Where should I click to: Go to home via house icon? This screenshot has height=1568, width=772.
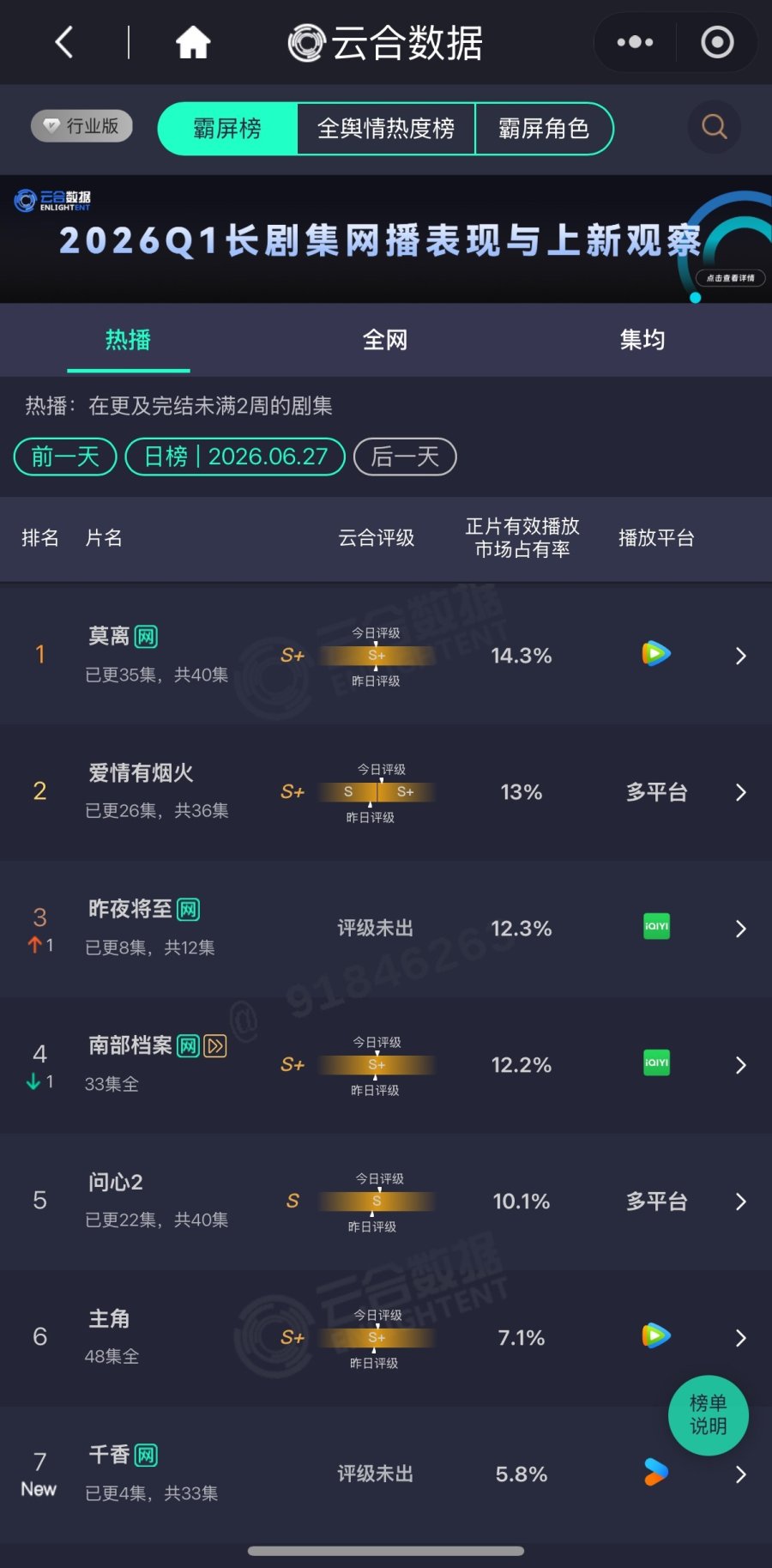pyautogui.click(x=193, y=42)
